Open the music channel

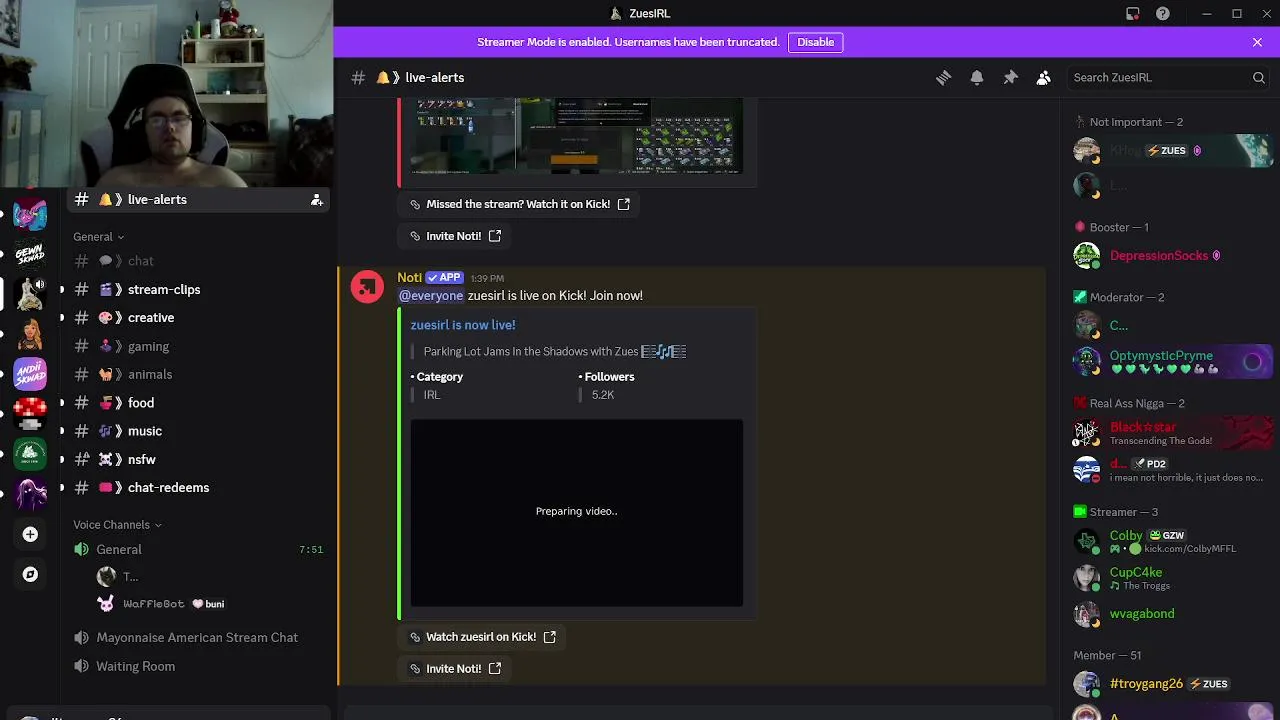pos(200,431)
